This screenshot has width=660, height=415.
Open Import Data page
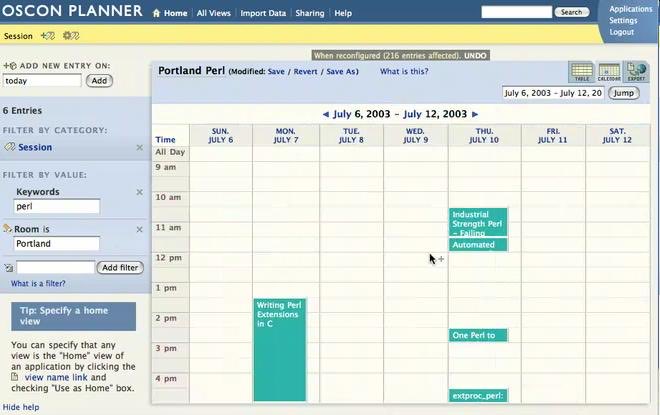click(263, 13)
